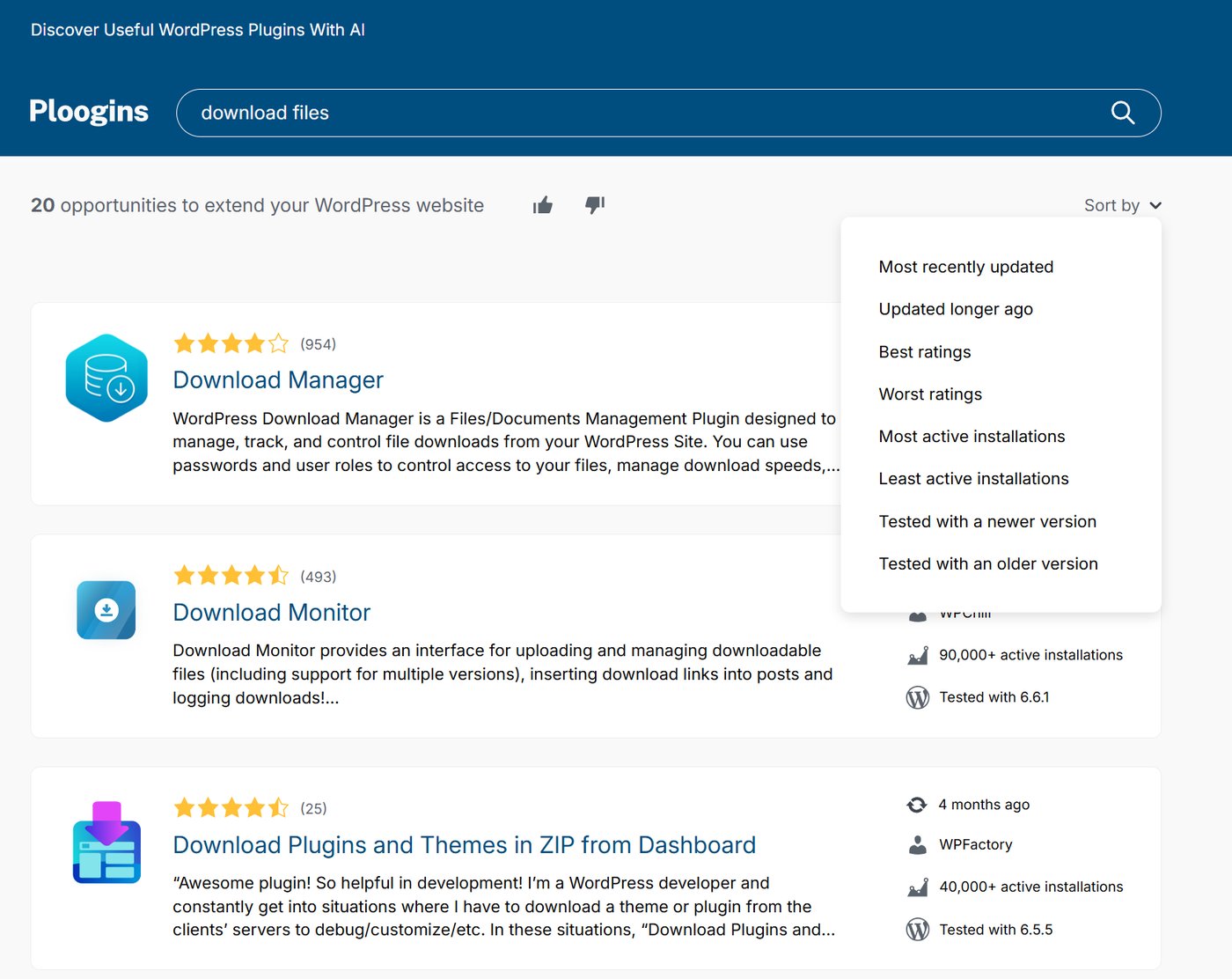This screenshot has height=979, width=1232.
Task: Click the thumbs up feedback icon
Action: coord(543,205)
